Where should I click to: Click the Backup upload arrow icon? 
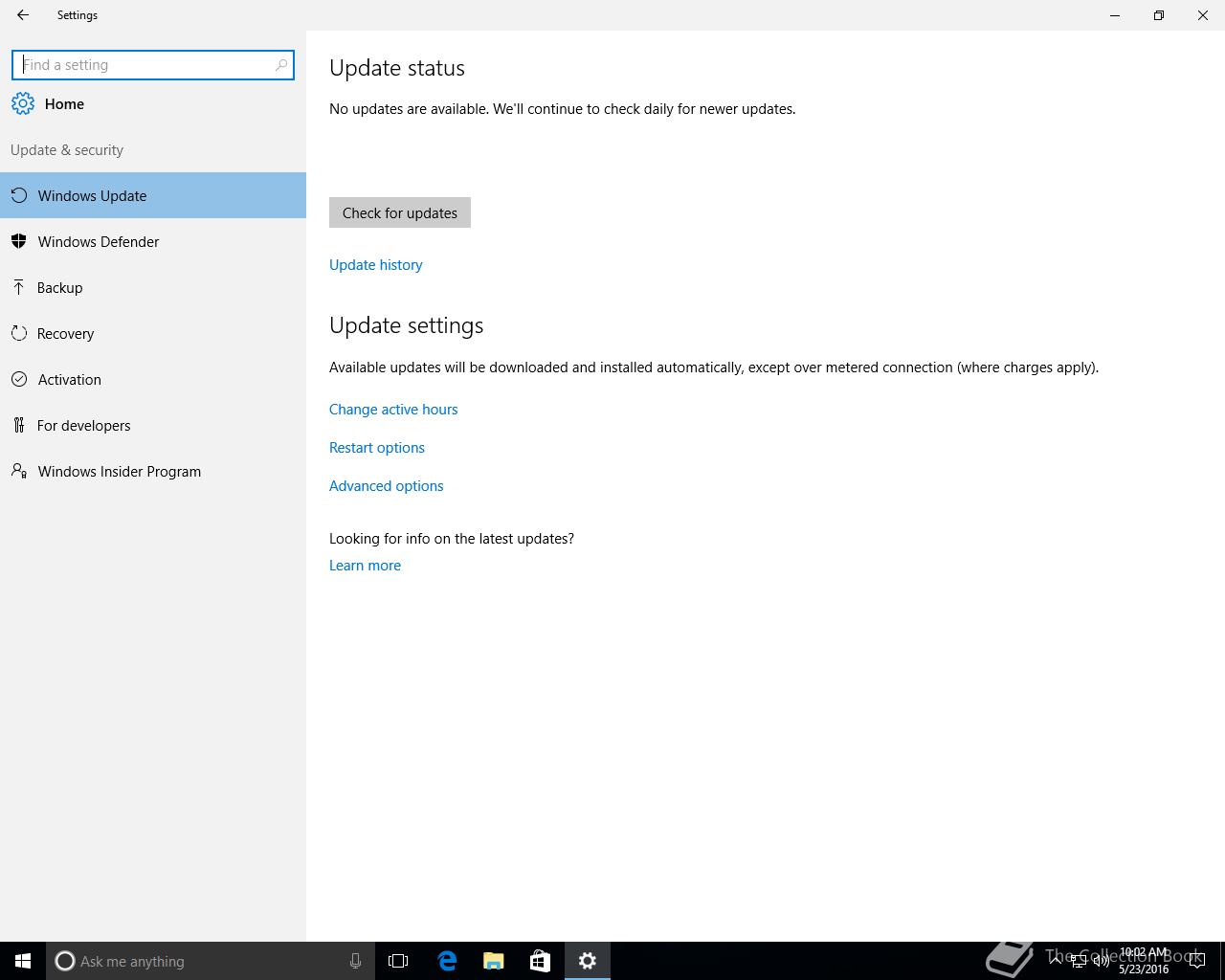pos(18,287)
